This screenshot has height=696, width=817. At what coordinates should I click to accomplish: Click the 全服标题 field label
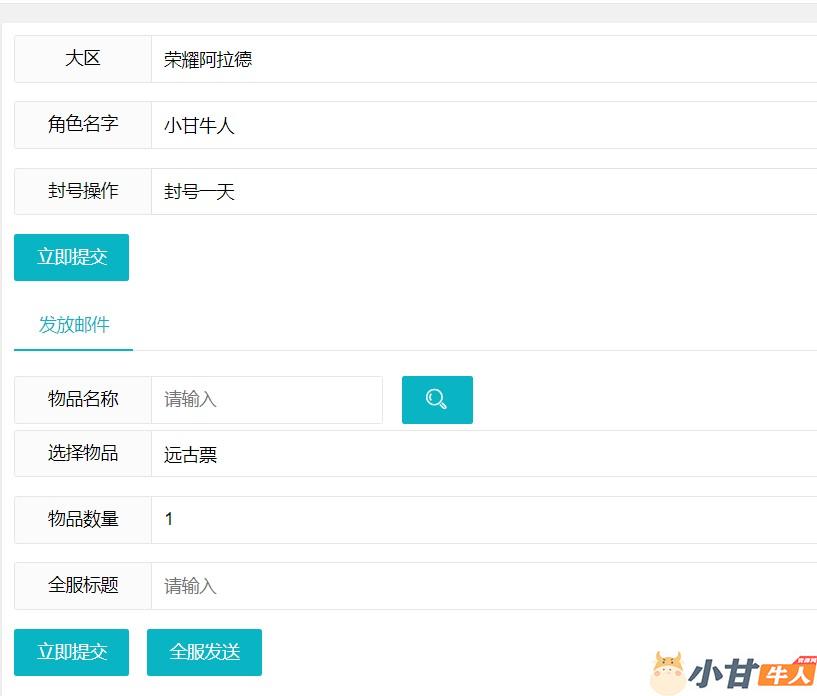tap(83, 586)
